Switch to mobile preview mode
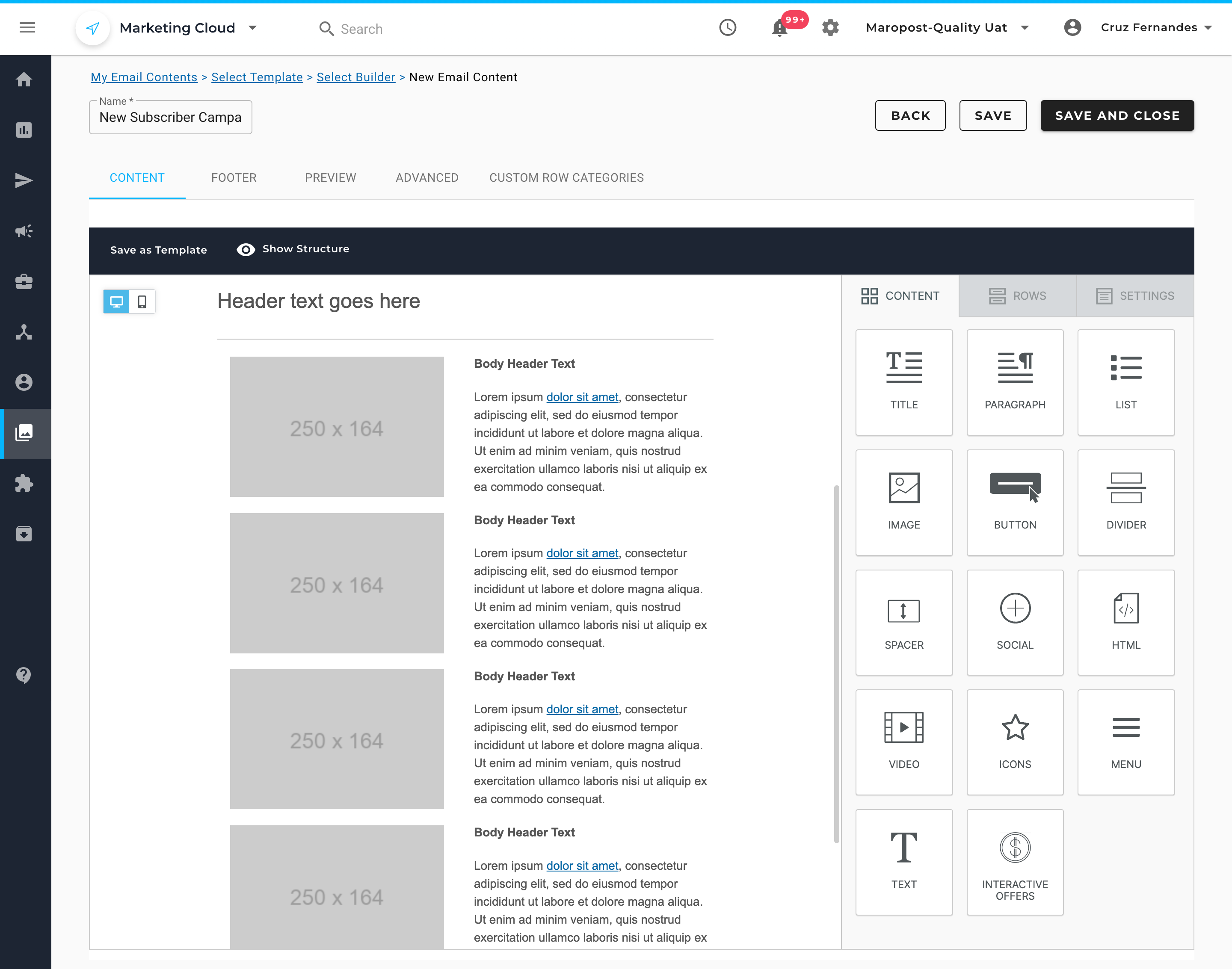Image resolution: width=1232 pixels, height=969 pixels. (142, 302)
